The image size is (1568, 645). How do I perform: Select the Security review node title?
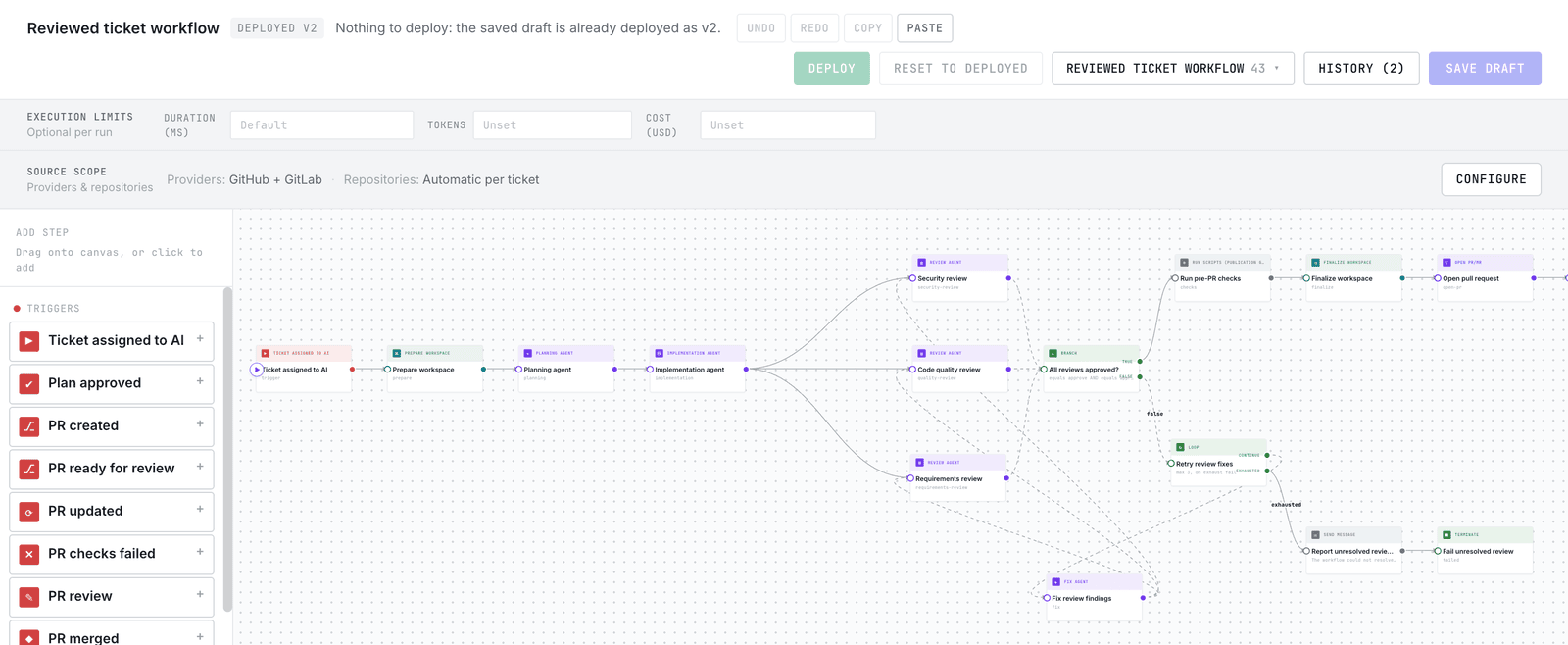coord(942,278)
